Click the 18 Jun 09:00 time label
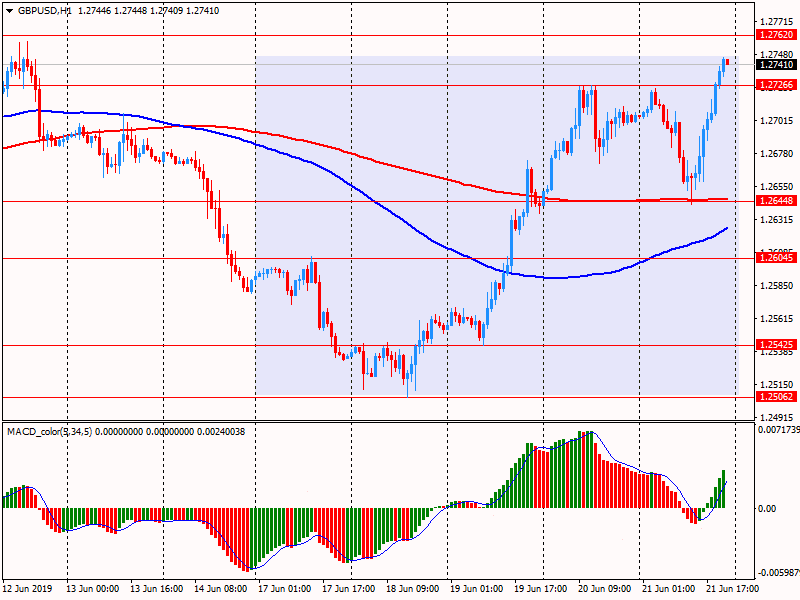 (x=413, y=588)
